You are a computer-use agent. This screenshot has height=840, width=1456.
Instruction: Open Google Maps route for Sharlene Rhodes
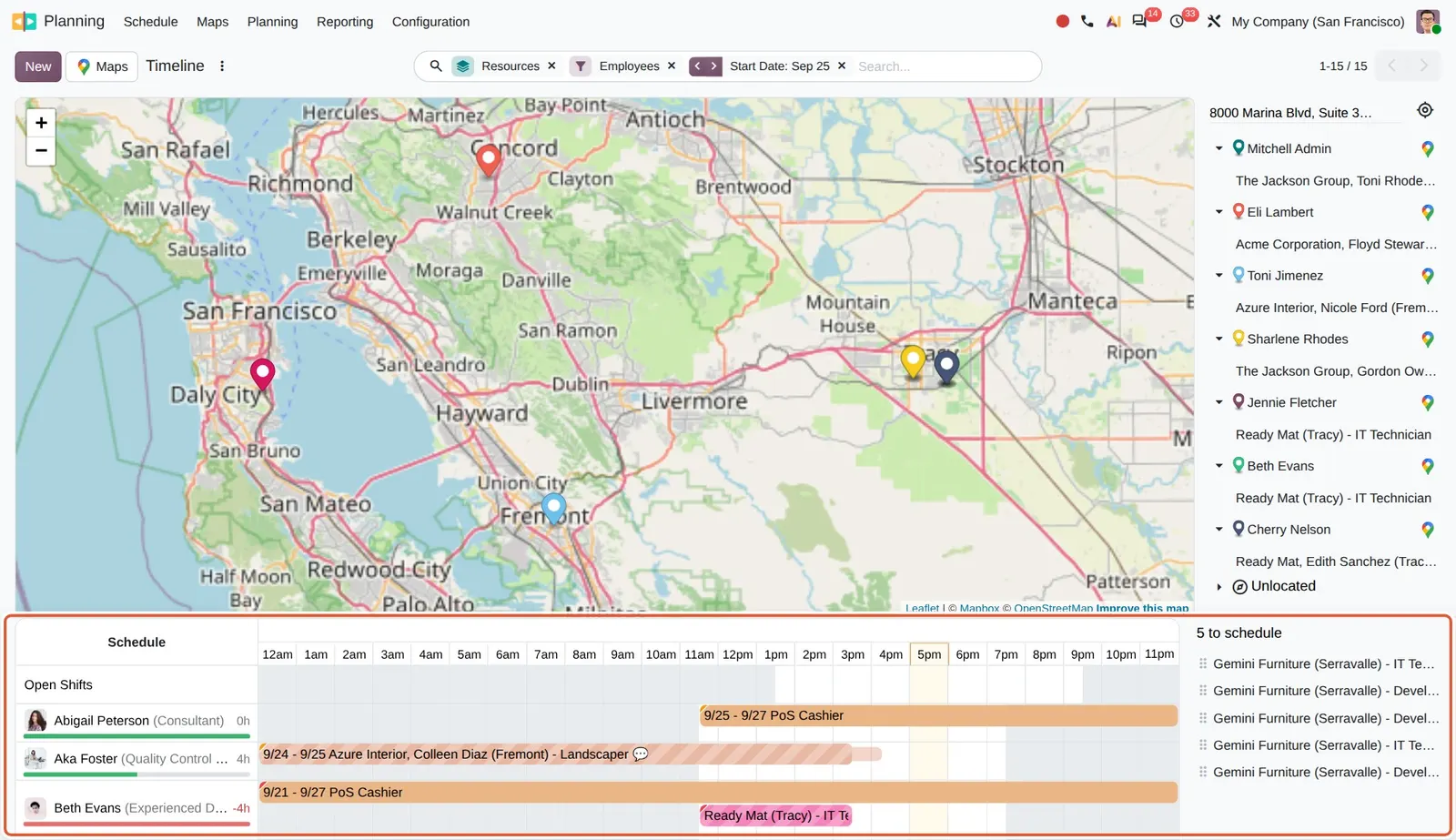coord(1428,339)
